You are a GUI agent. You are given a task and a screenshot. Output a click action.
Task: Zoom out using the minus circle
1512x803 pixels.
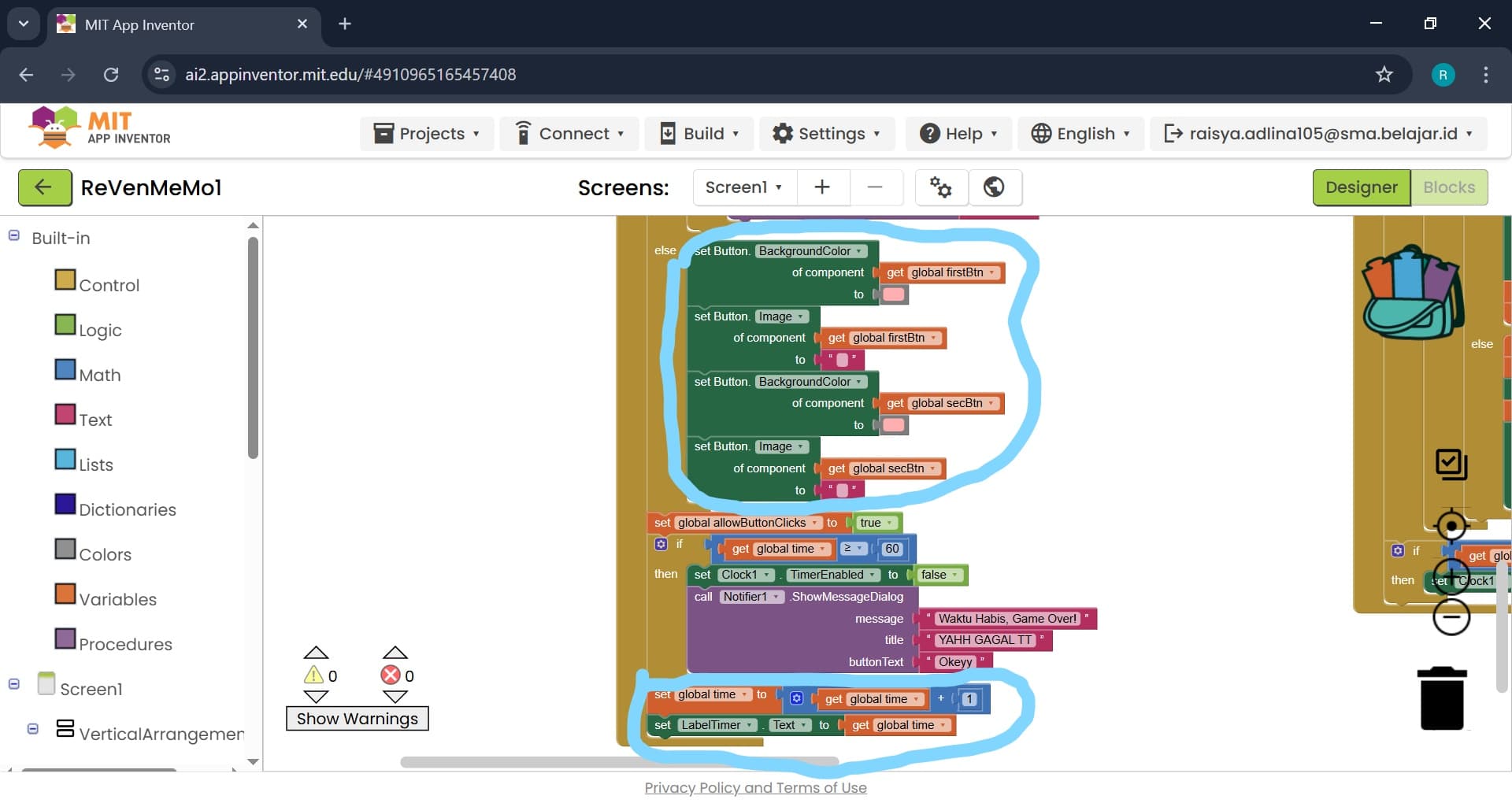[x=1451, y=617]
